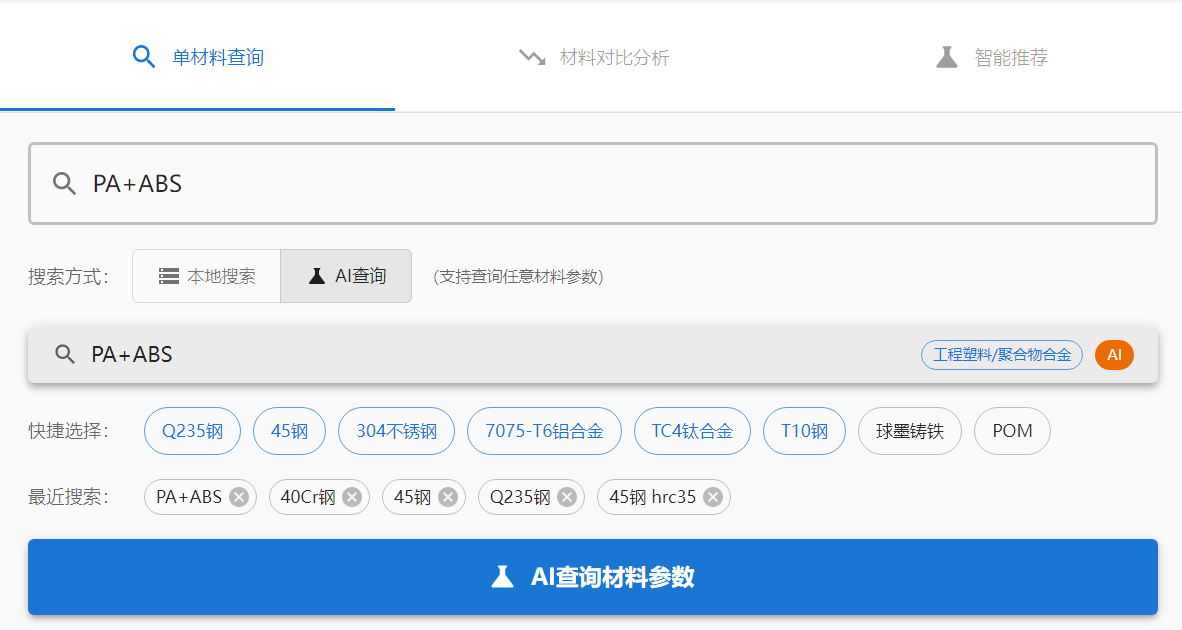
Task: Click the search icon inside the main input
Action: [x=64, y=183]
